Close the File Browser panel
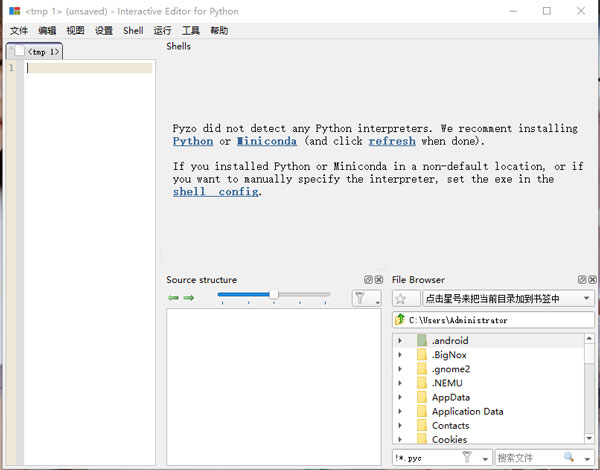600x470 pixels. click(x=593, y=280)
